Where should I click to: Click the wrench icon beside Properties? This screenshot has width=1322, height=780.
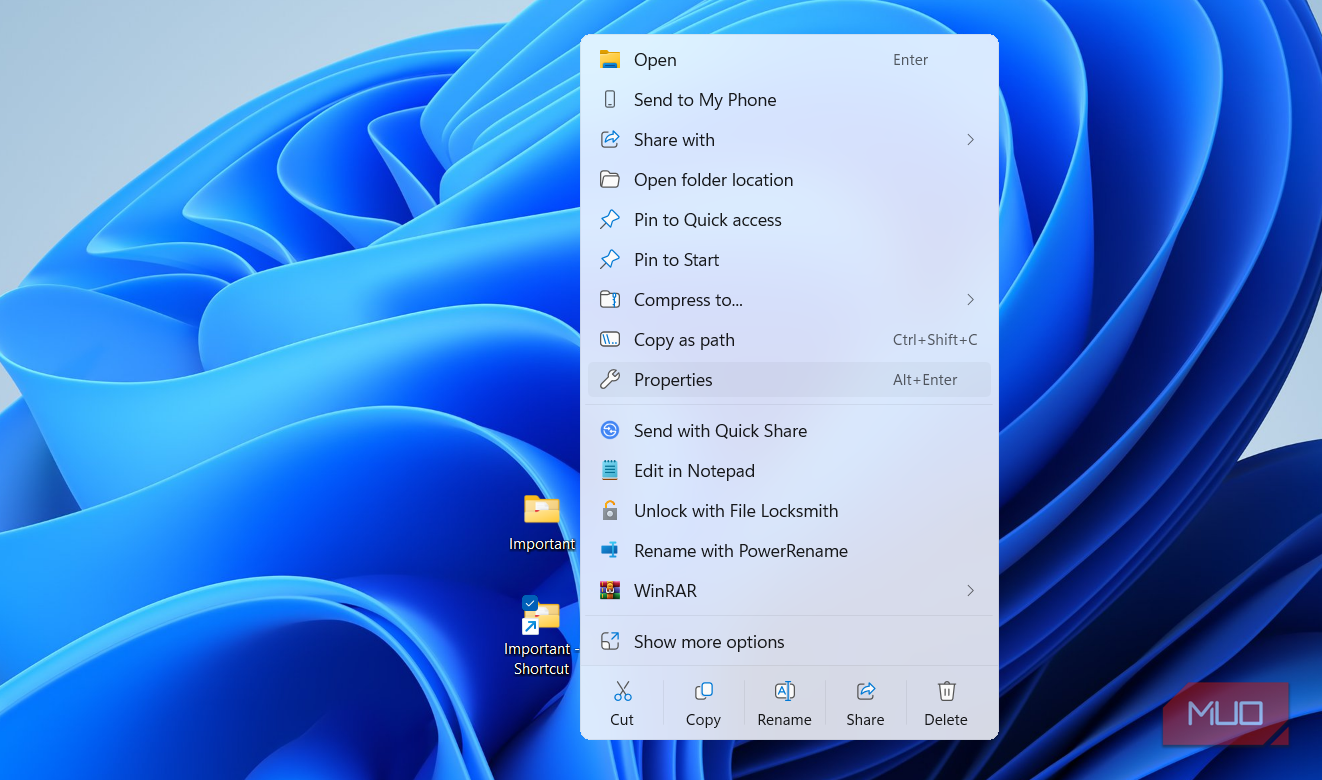[x=610, y=380]
